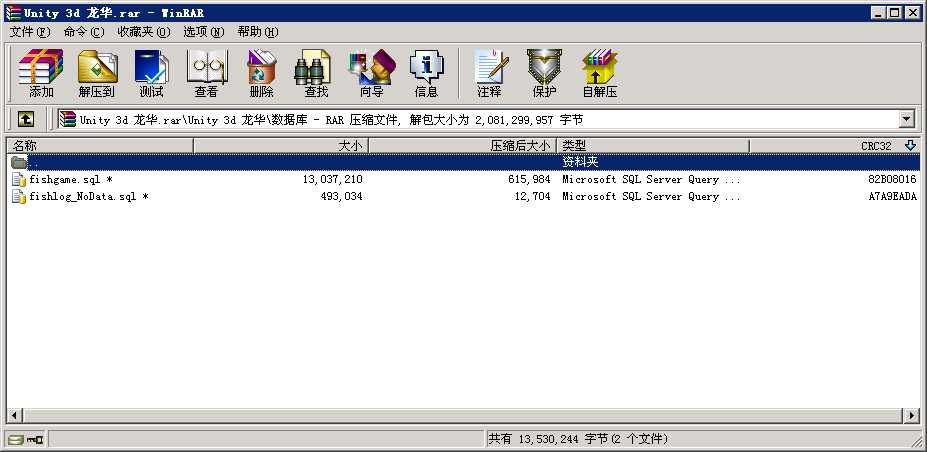Sort by 类型 column header
The width and height of the screenshot is (927, 452).
pyautogui.click(x=653, y=146)
